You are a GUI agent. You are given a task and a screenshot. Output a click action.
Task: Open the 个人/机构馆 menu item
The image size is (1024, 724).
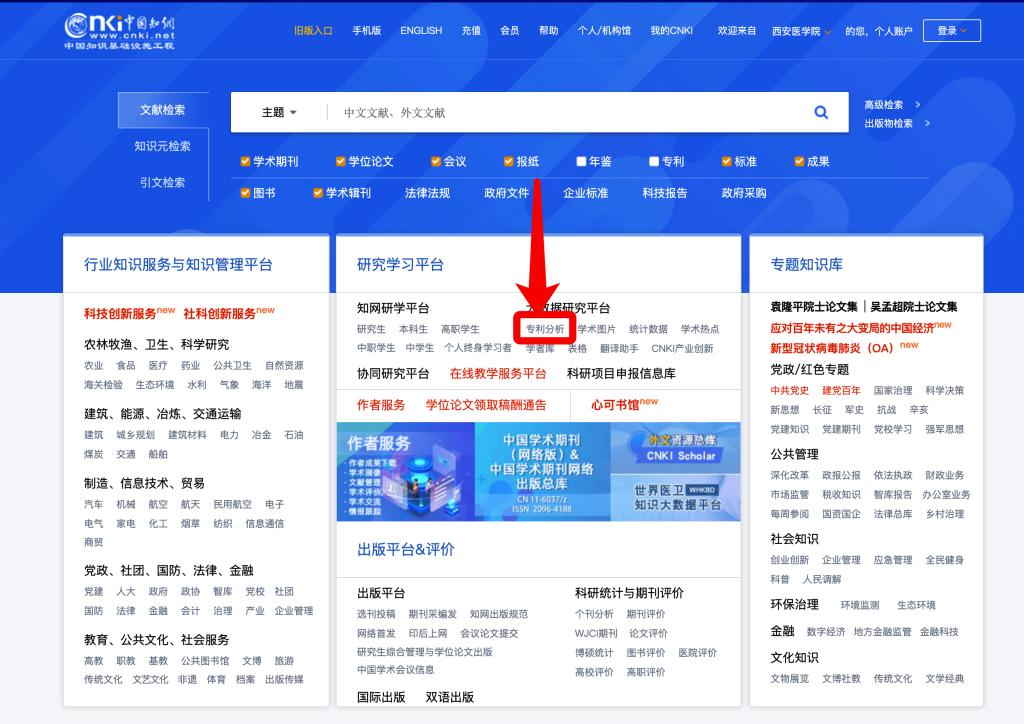click(x=604, y=31)
